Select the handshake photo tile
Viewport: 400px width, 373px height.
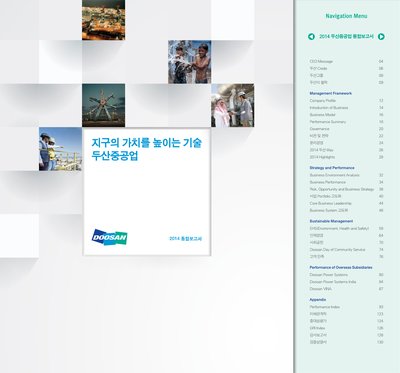233,105
